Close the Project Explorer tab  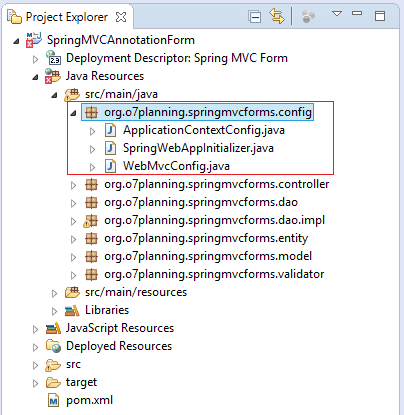[x=121, y=17]
